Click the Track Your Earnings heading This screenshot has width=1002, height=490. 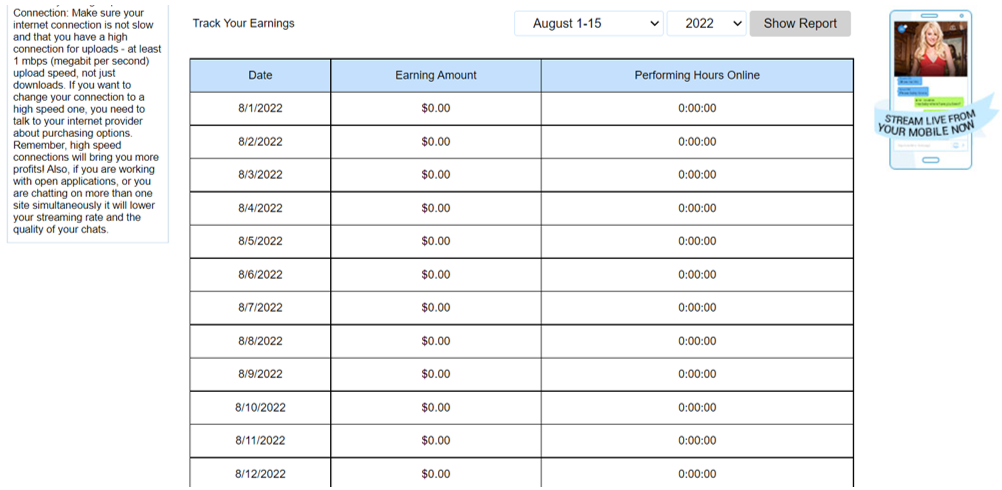pos(243,24)
